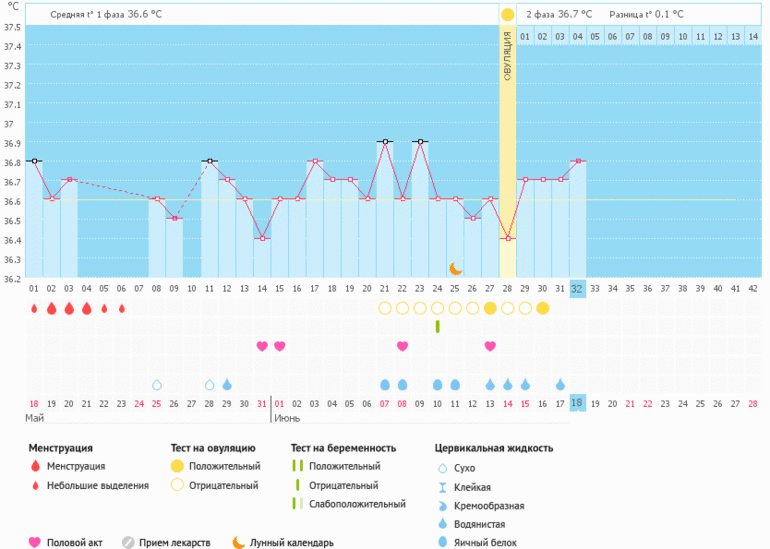
Task: Select the menstruation drop on cycle day 02
Action: pyautogui.click(x=51, y=308)
